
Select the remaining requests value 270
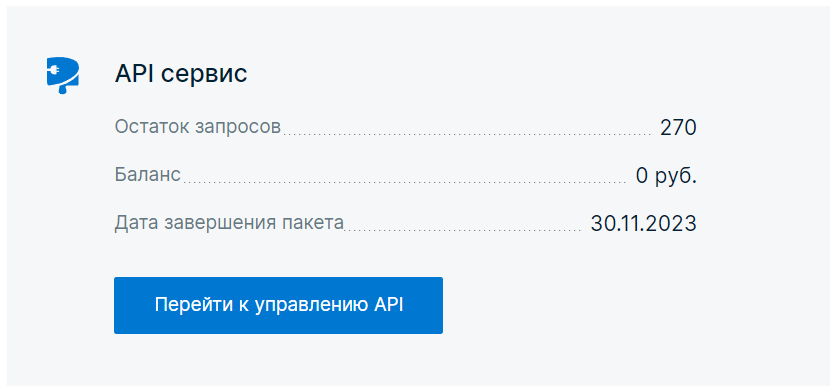click(678, 128)
